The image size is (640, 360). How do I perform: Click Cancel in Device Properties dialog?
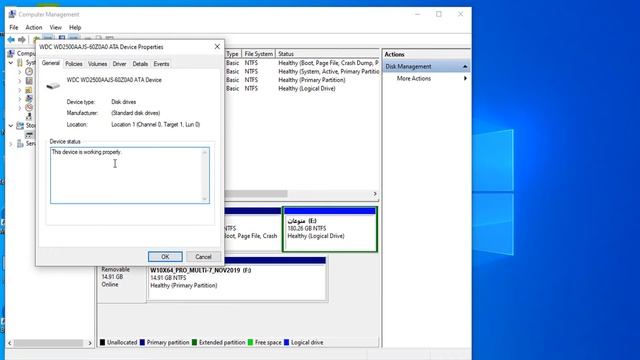pos(203,257)
